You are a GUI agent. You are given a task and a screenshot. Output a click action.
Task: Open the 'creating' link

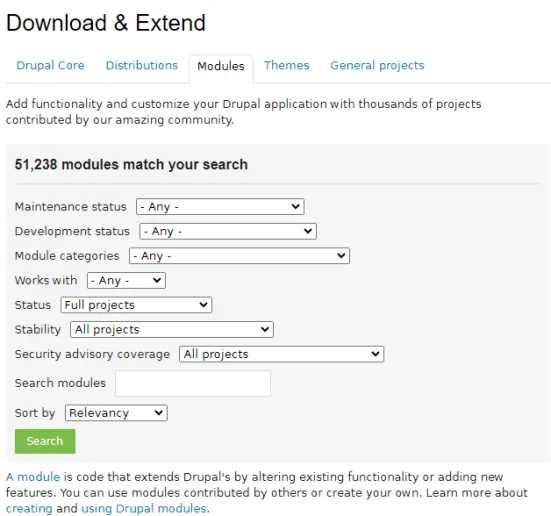coord(29,509)
